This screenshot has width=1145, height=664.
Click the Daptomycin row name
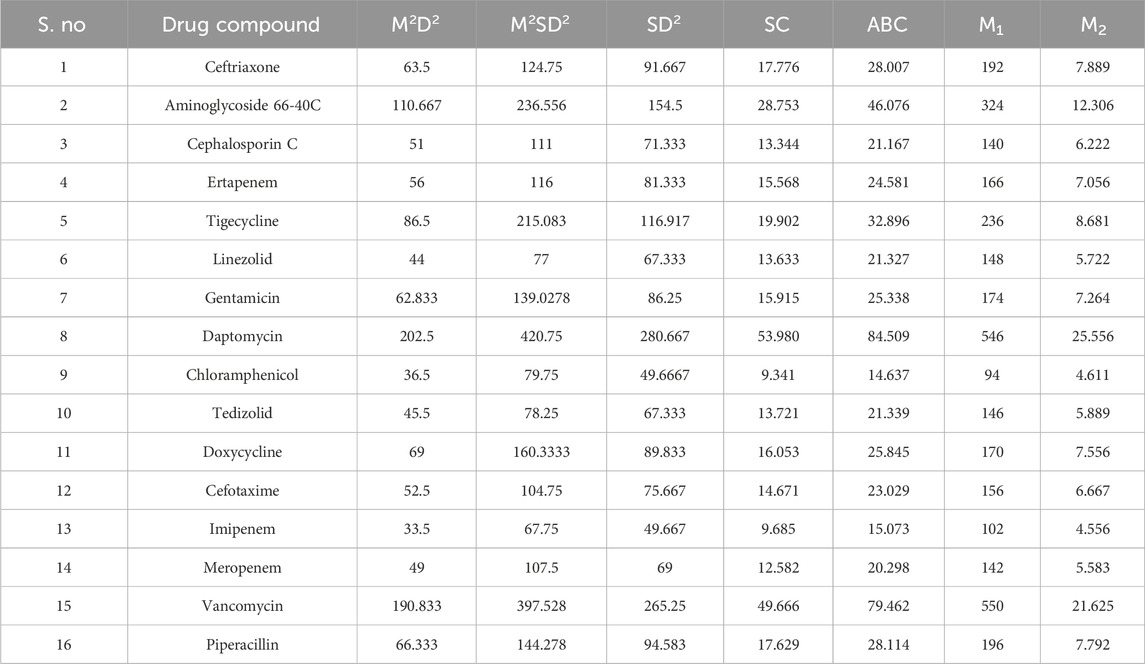241,336
